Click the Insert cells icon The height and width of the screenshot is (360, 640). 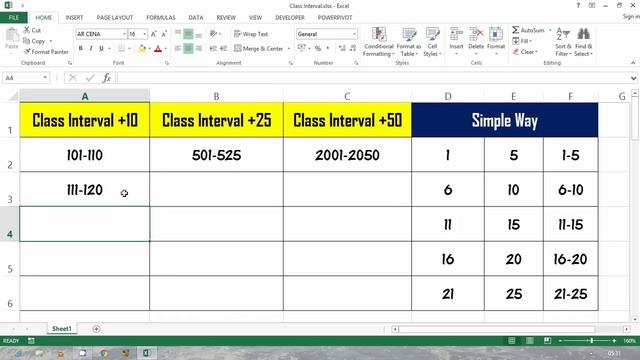pyautogui.click(x=456, y=34)
